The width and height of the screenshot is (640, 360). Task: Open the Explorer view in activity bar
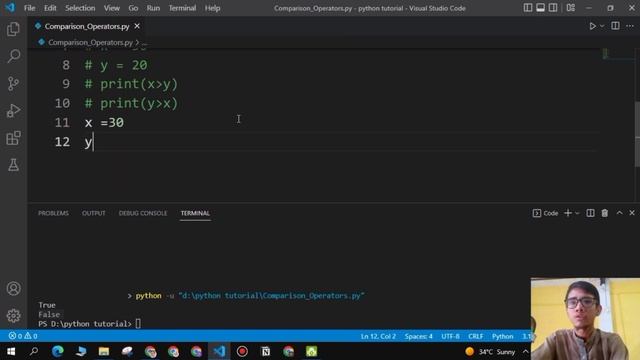(13, 29)
